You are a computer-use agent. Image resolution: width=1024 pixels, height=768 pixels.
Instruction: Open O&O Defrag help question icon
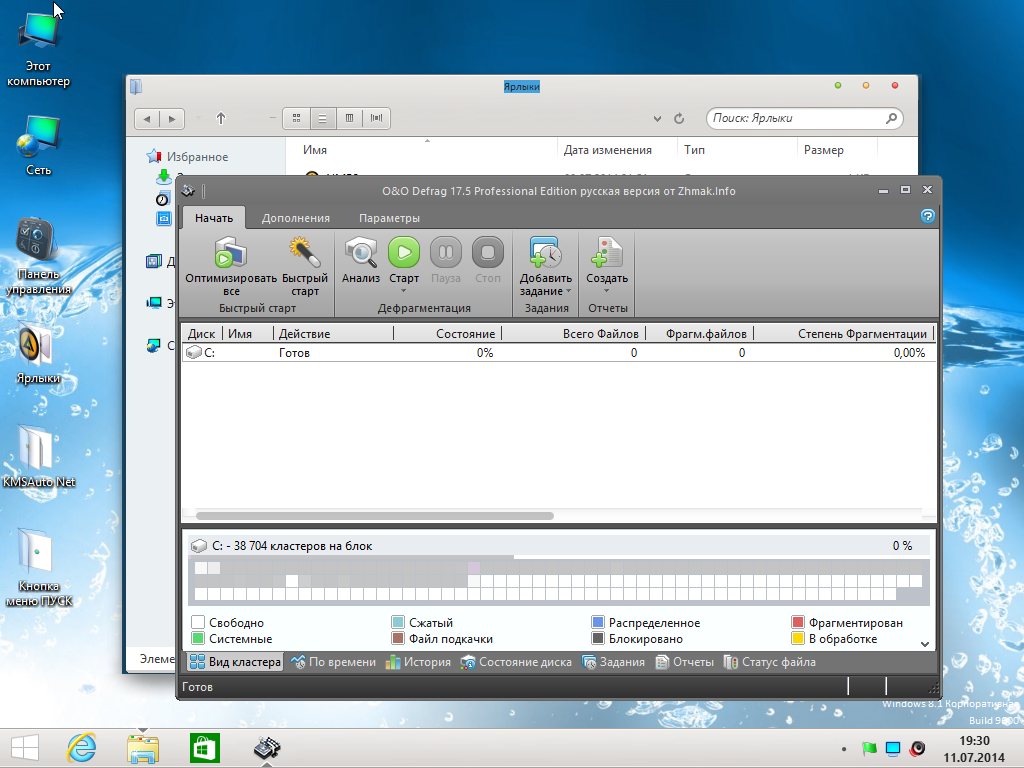927,216
